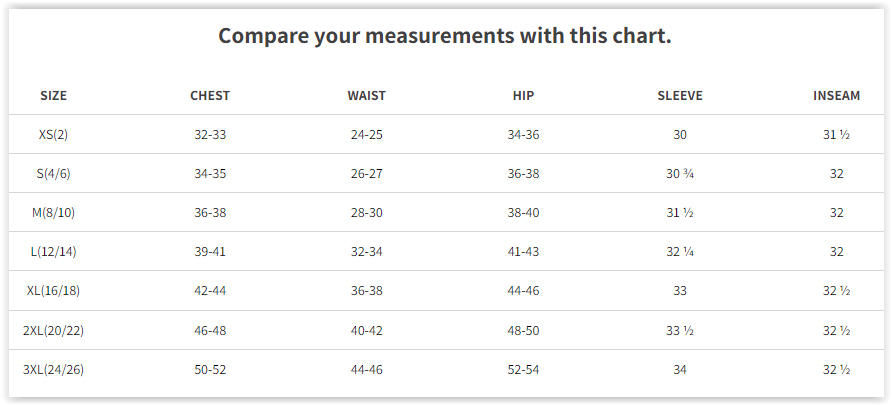Viewport: 892px width, 405px height.
Task: Click the HIP column header
Action: coord(523,96)
